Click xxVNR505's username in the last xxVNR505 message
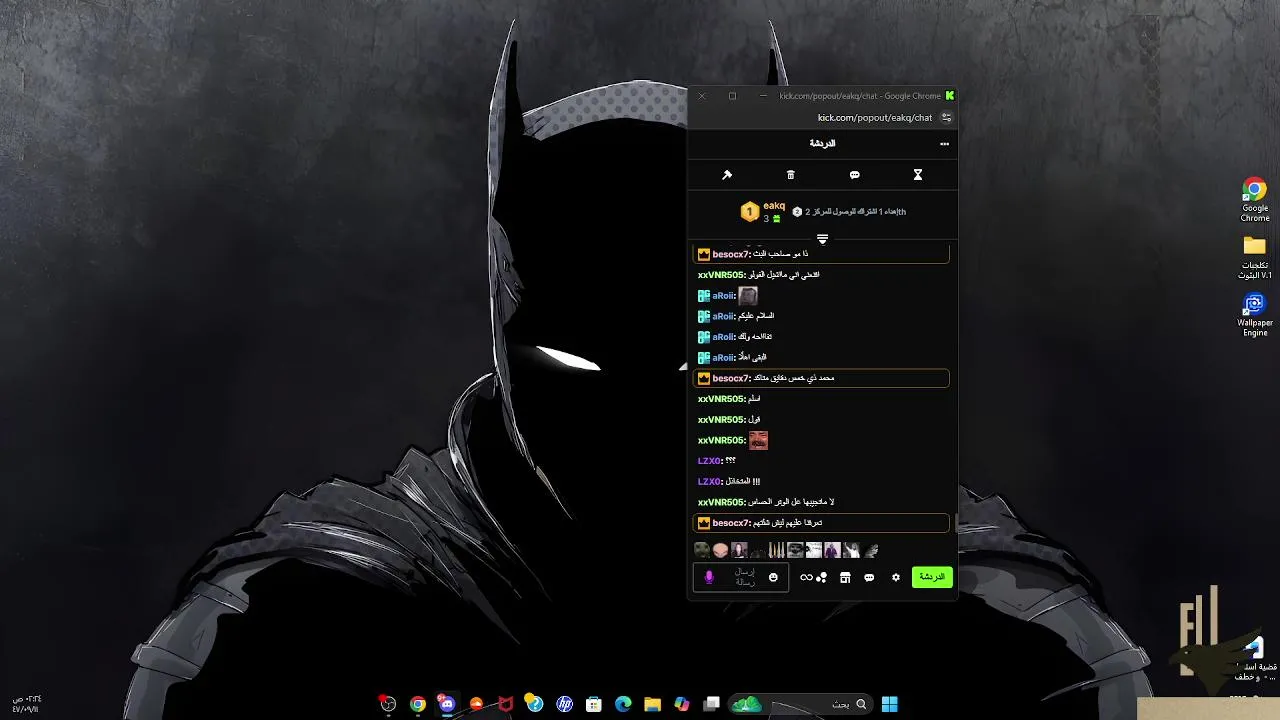 (720, 502)
